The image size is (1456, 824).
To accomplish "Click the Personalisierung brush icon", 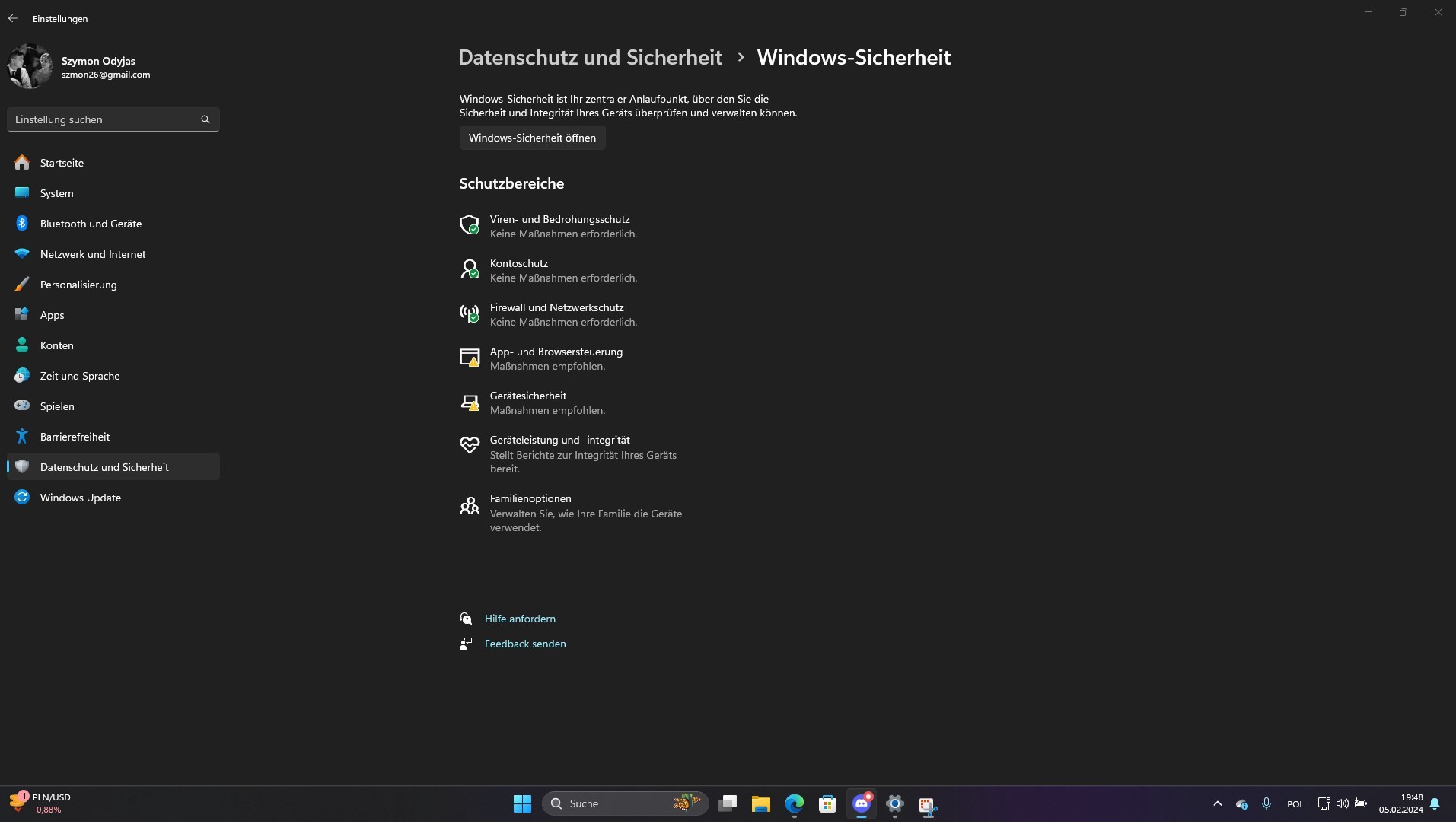I will click(22, 284).
